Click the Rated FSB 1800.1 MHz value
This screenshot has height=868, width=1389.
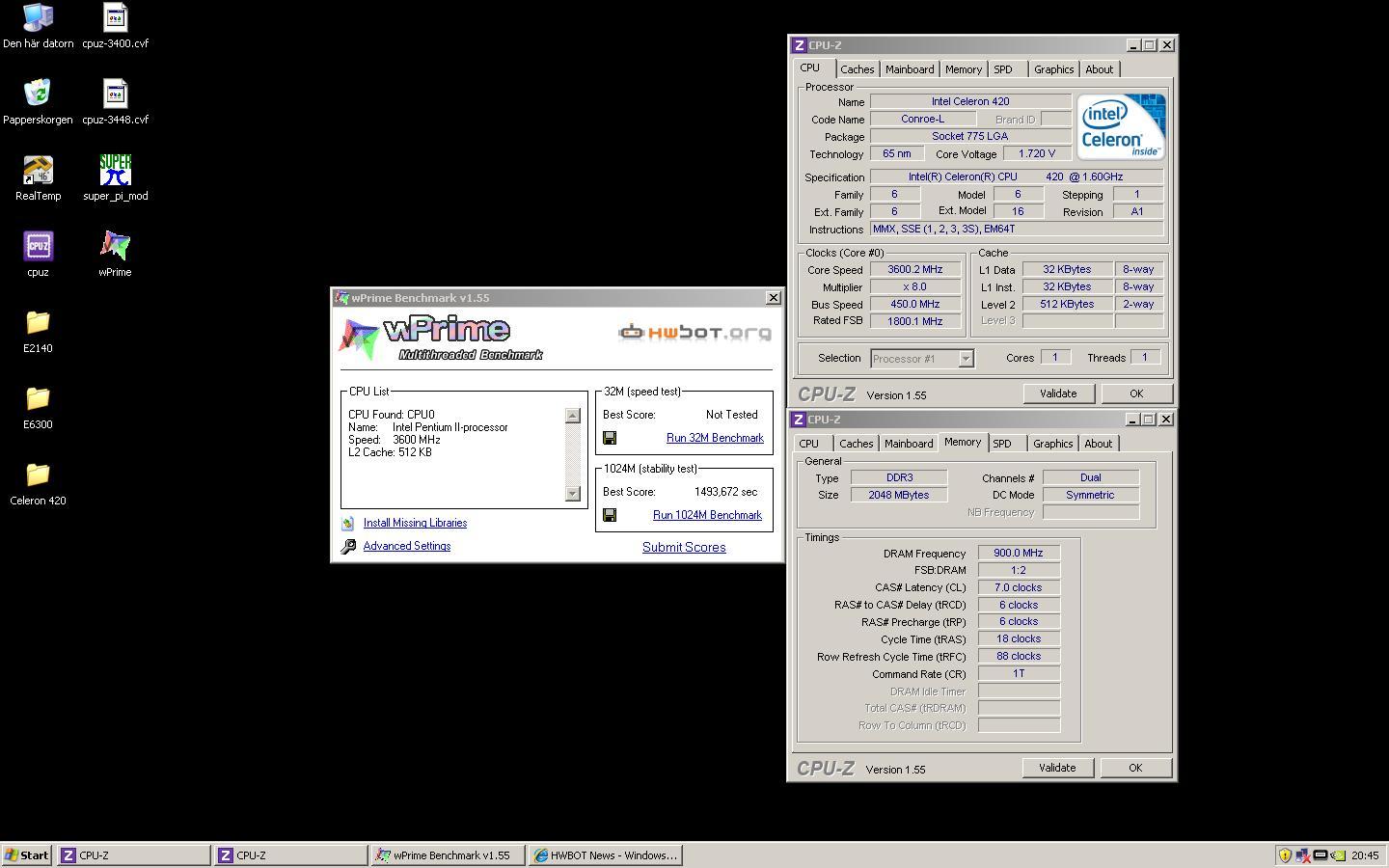point(915,321)
